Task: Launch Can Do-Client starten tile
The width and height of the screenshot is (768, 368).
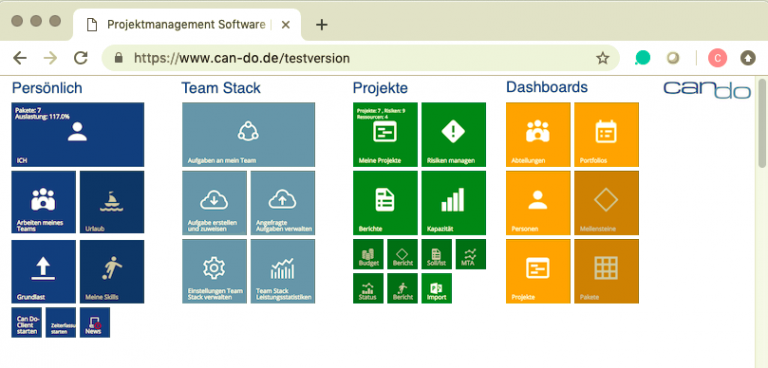Action: point(26,322)
